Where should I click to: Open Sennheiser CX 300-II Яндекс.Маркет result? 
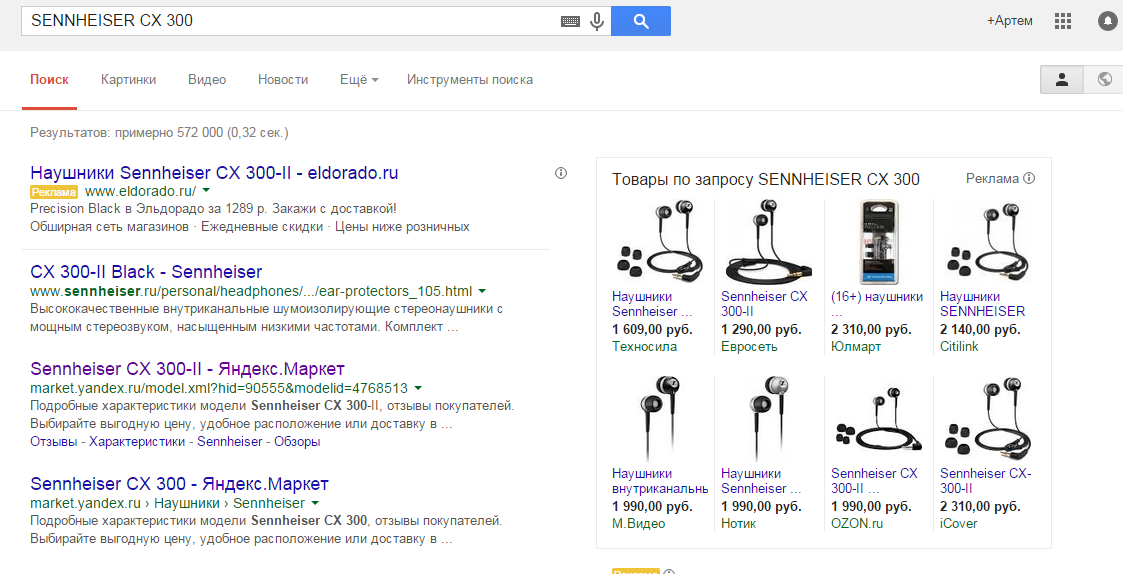(x=188, y=369)
